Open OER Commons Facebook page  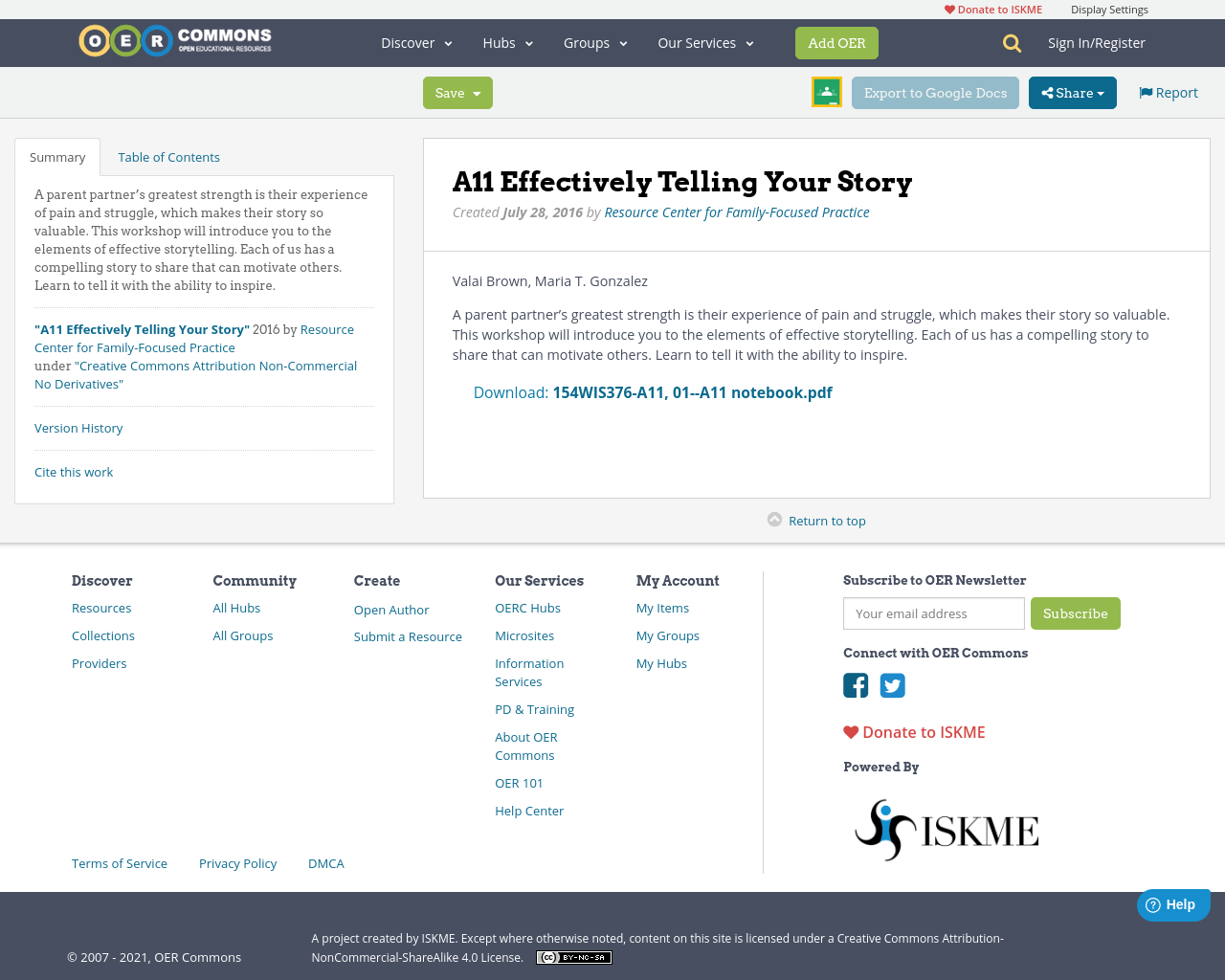click(855, 685)
